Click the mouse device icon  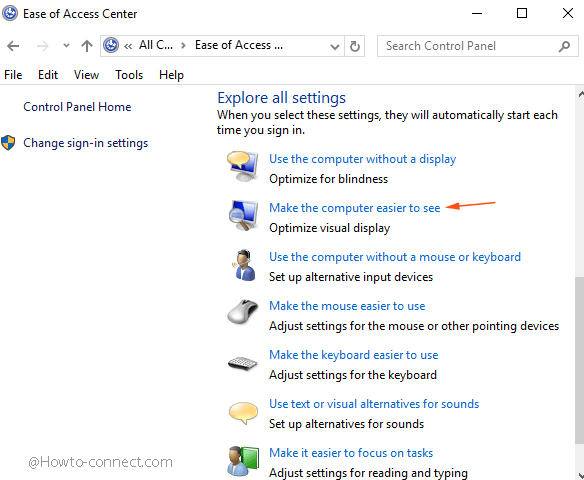pos(243,311)
